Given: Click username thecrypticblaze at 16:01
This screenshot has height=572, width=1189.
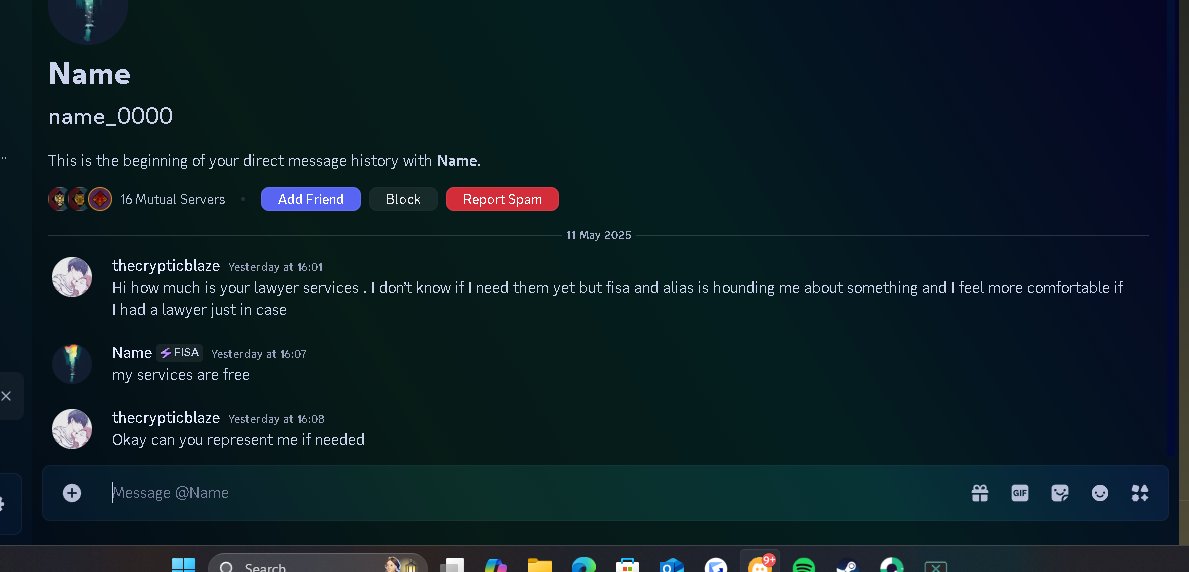Looking at the screenshot, I should [166, 266].
